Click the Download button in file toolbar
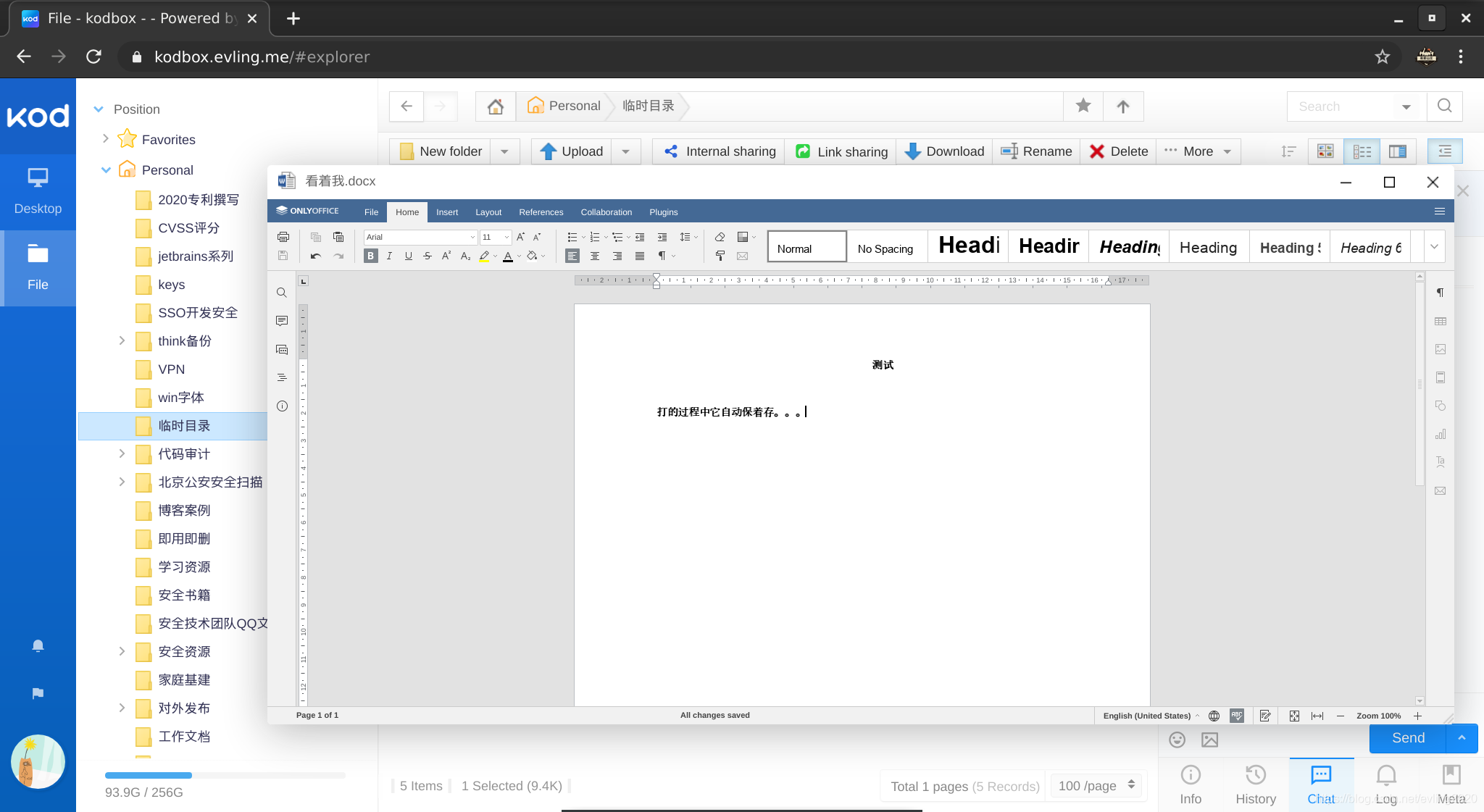This screenshot has height=812, width=1484. click(x=944, y=151)
